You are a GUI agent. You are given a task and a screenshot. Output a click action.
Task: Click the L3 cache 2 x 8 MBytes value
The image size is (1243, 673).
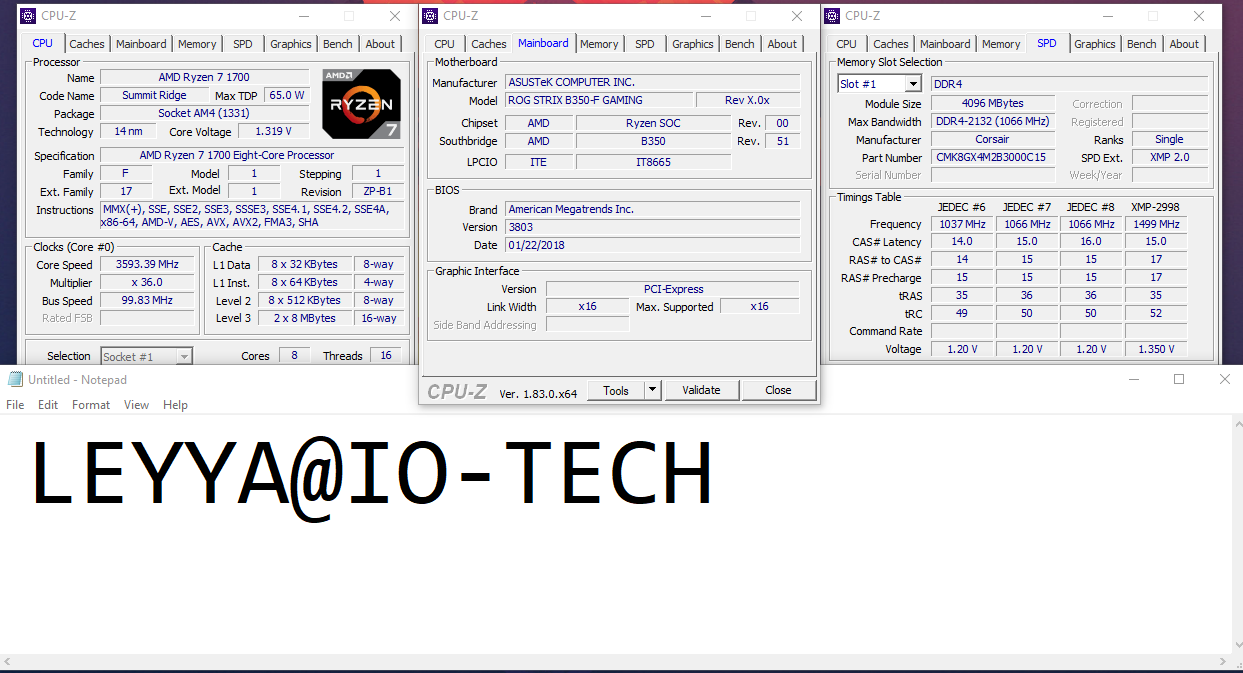point(304,319)
